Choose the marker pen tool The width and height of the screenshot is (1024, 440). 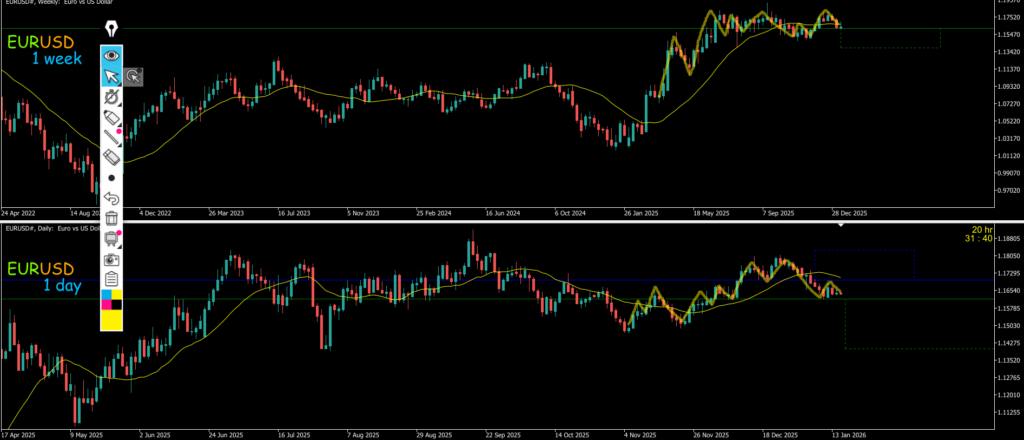[111, 118]
